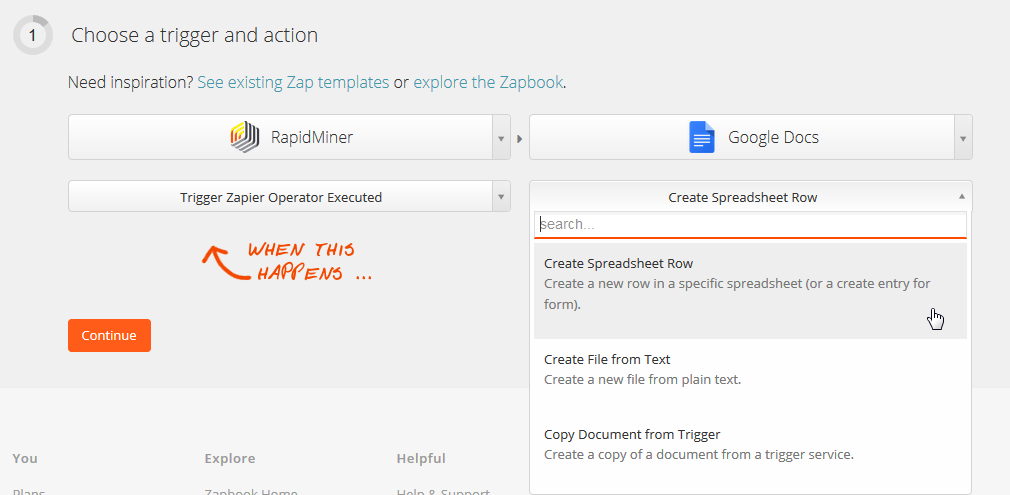Click the Google Docs document icon
This screenshot has height=495, width=1010.
(x=702, y=137)
